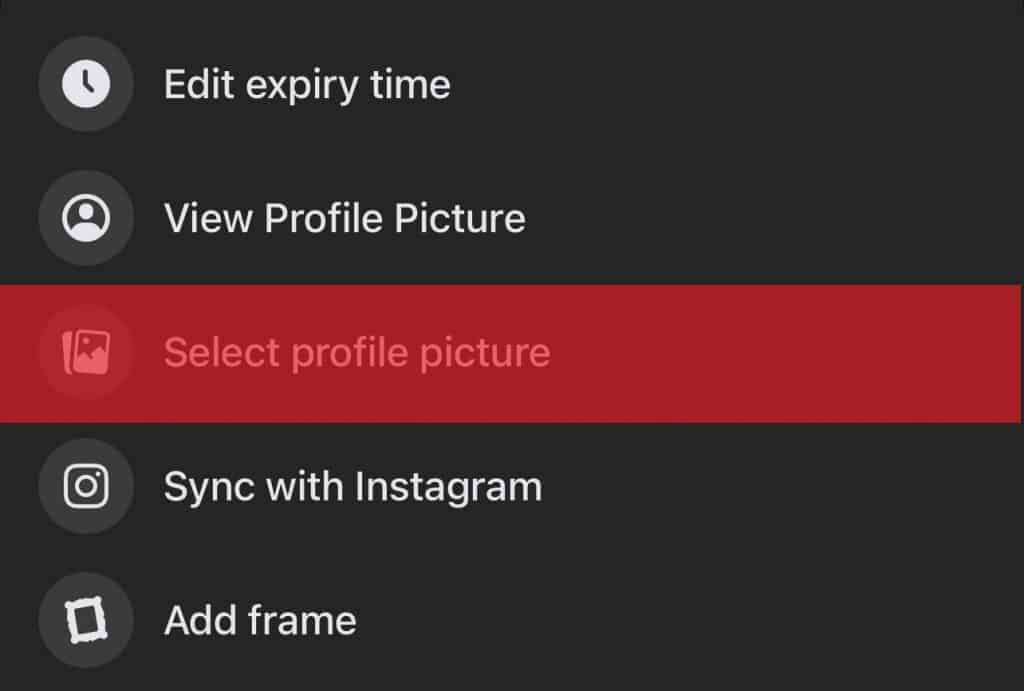Screen dimensions: 1024x691
Task: Tap the View Profile Picture label
Action: 345,218
